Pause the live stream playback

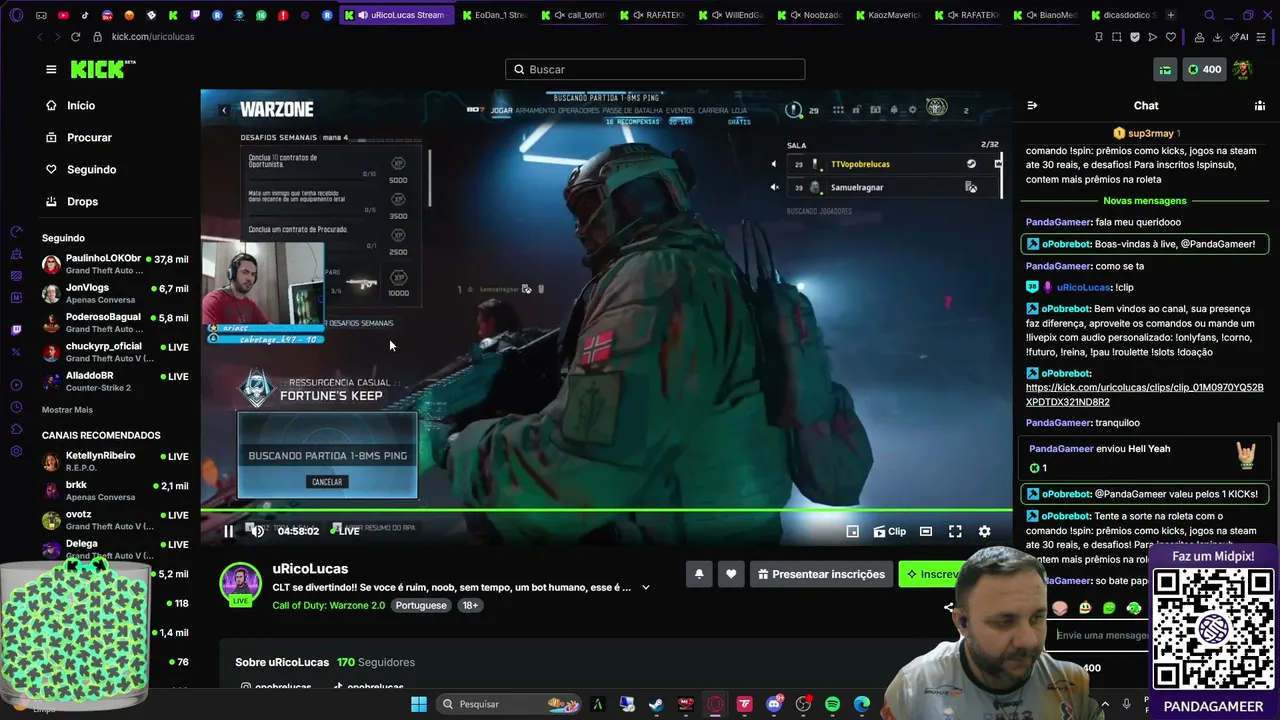[x=228, y=531]
